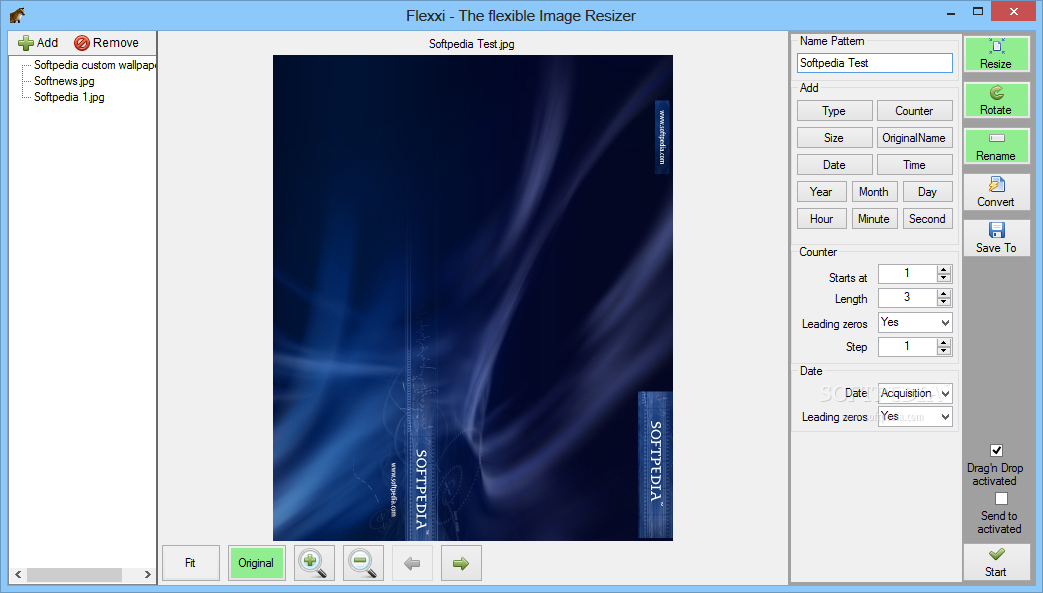Add Minute to name pattern
This screenshot has width=1043, height=593.
click(874, 219)
